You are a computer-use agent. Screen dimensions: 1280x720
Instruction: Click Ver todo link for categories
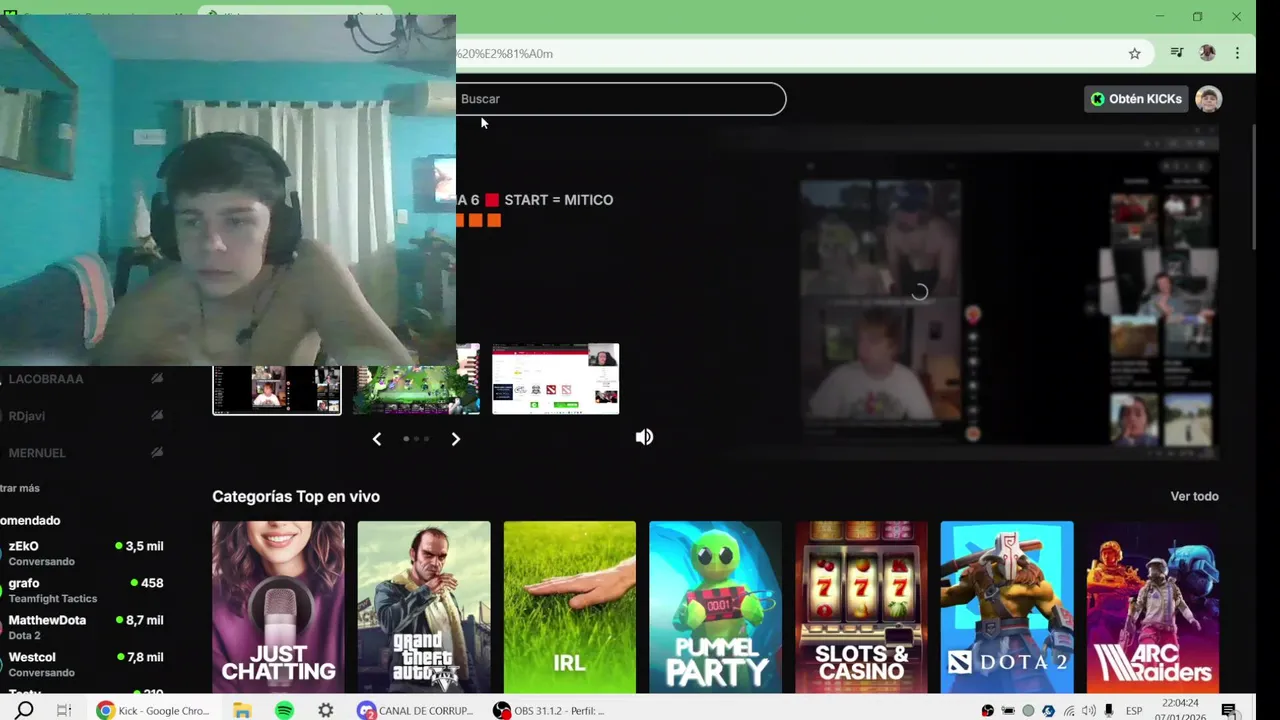tap(1194, 496)
